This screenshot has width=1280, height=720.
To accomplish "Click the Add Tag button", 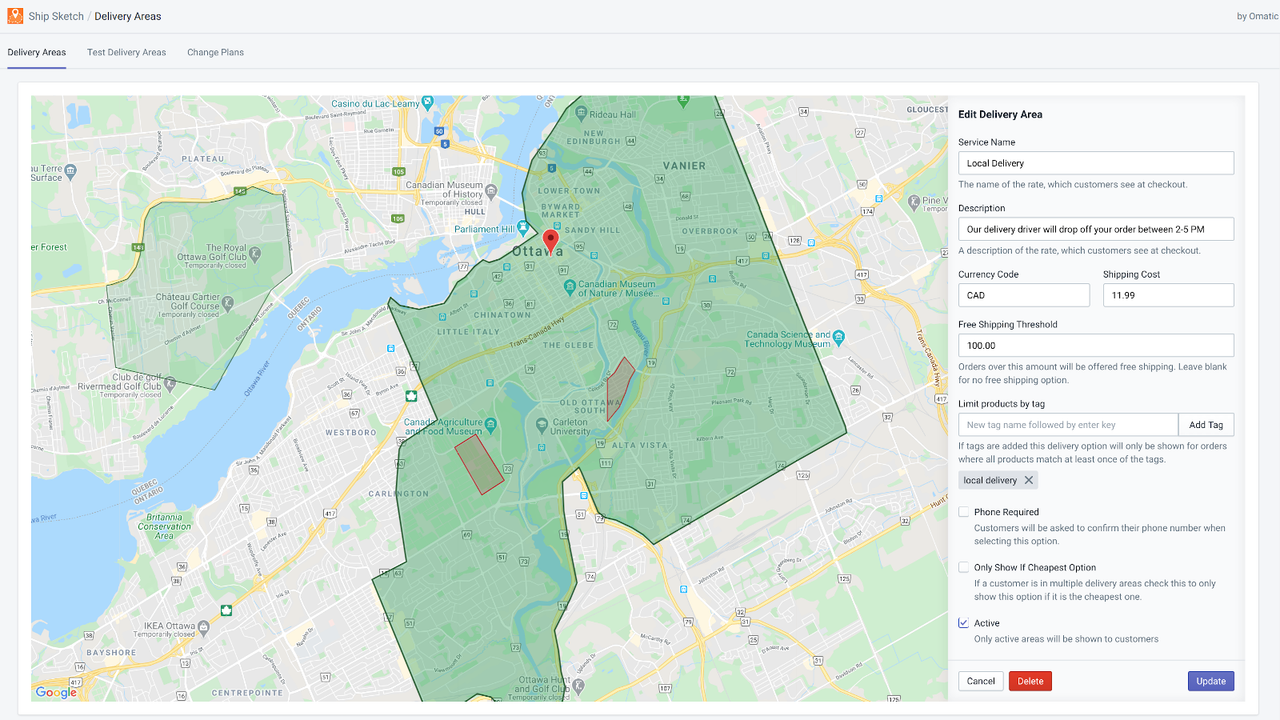I will coord(1206,425).
